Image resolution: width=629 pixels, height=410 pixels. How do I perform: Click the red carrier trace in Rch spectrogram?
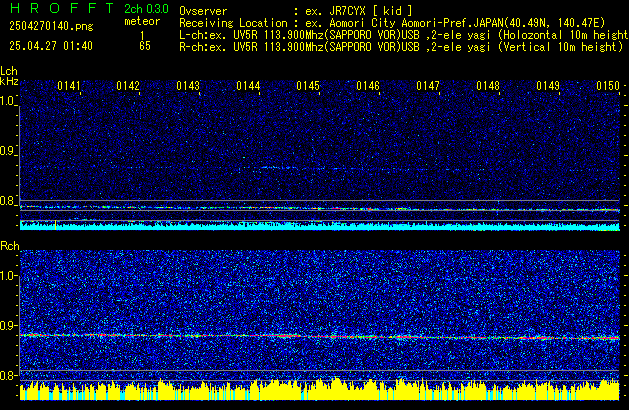(x=320, y=336)
